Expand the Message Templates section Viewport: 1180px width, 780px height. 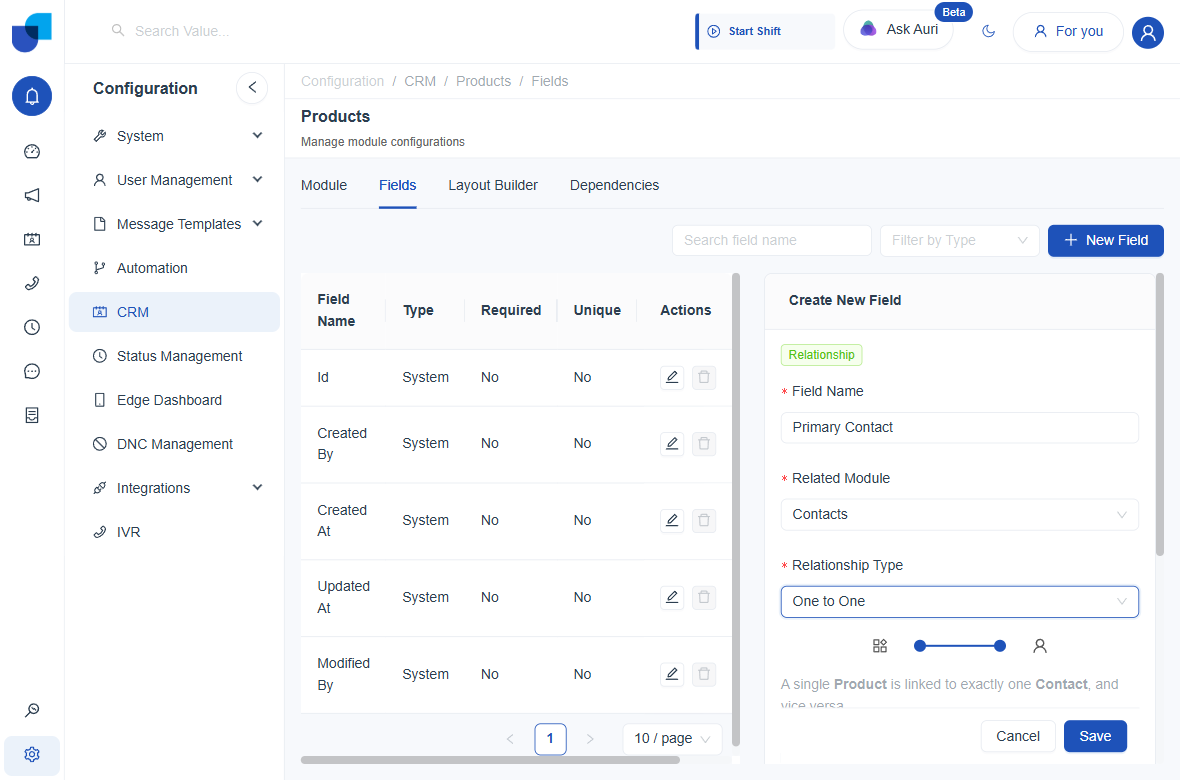pos(174,224)
